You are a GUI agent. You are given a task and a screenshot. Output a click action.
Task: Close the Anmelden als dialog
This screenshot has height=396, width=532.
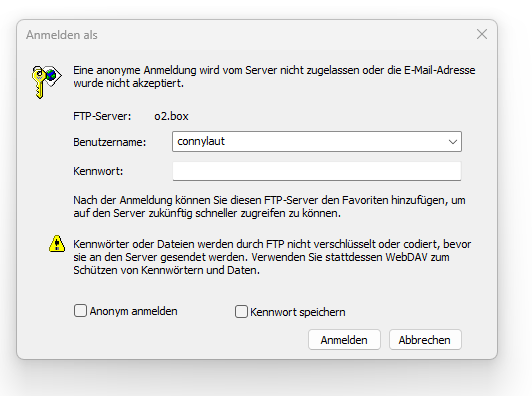click(482, 34)
